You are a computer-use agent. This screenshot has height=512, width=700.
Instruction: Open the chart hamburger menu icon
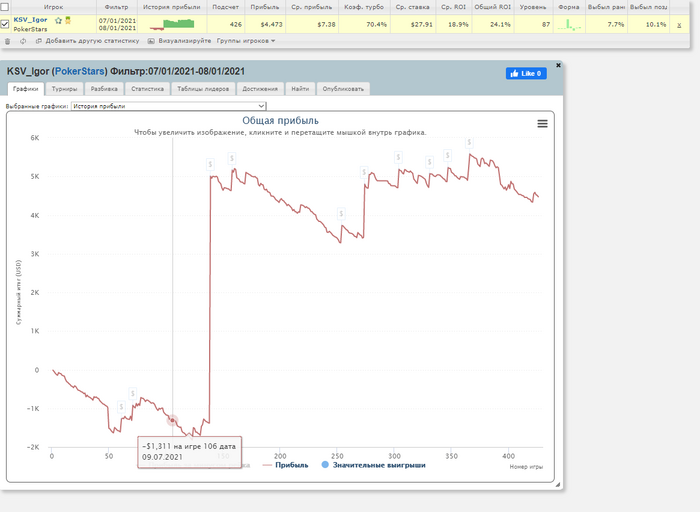(x=542, y=124)
